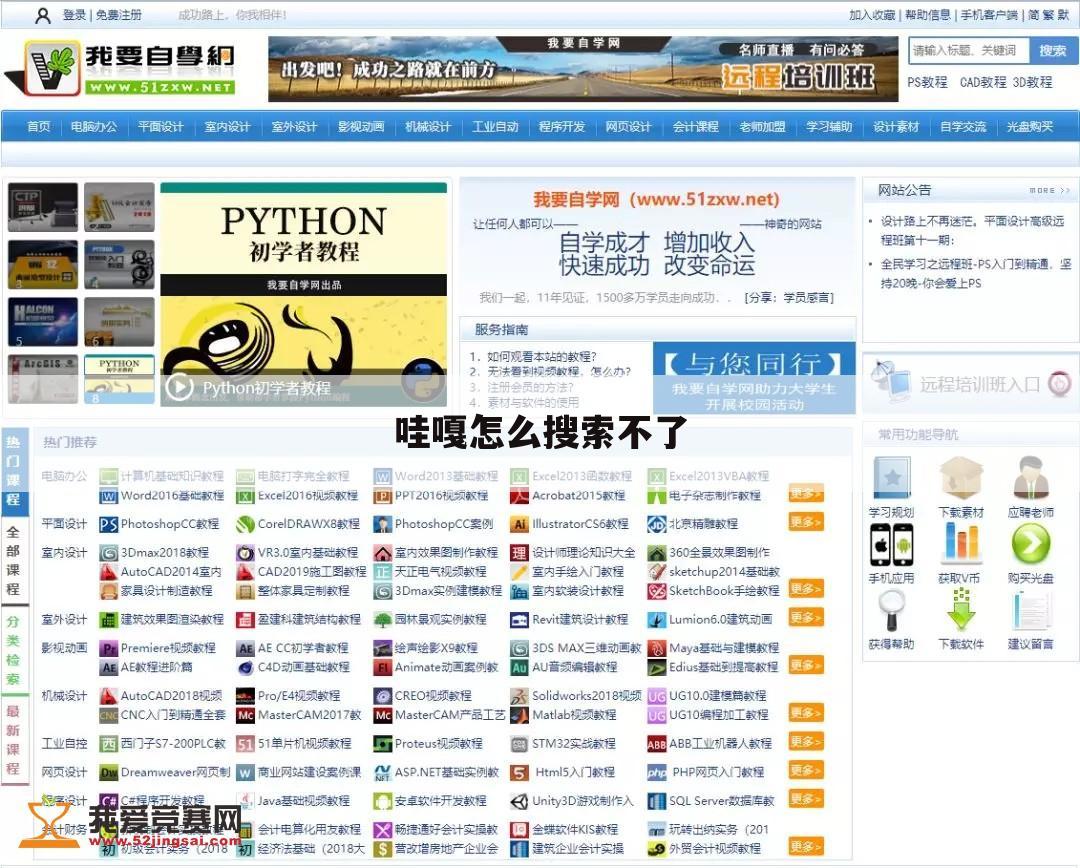Play the Python初学者教程 video button
The height and width of the screenshot is (868, 1080).
179,386
